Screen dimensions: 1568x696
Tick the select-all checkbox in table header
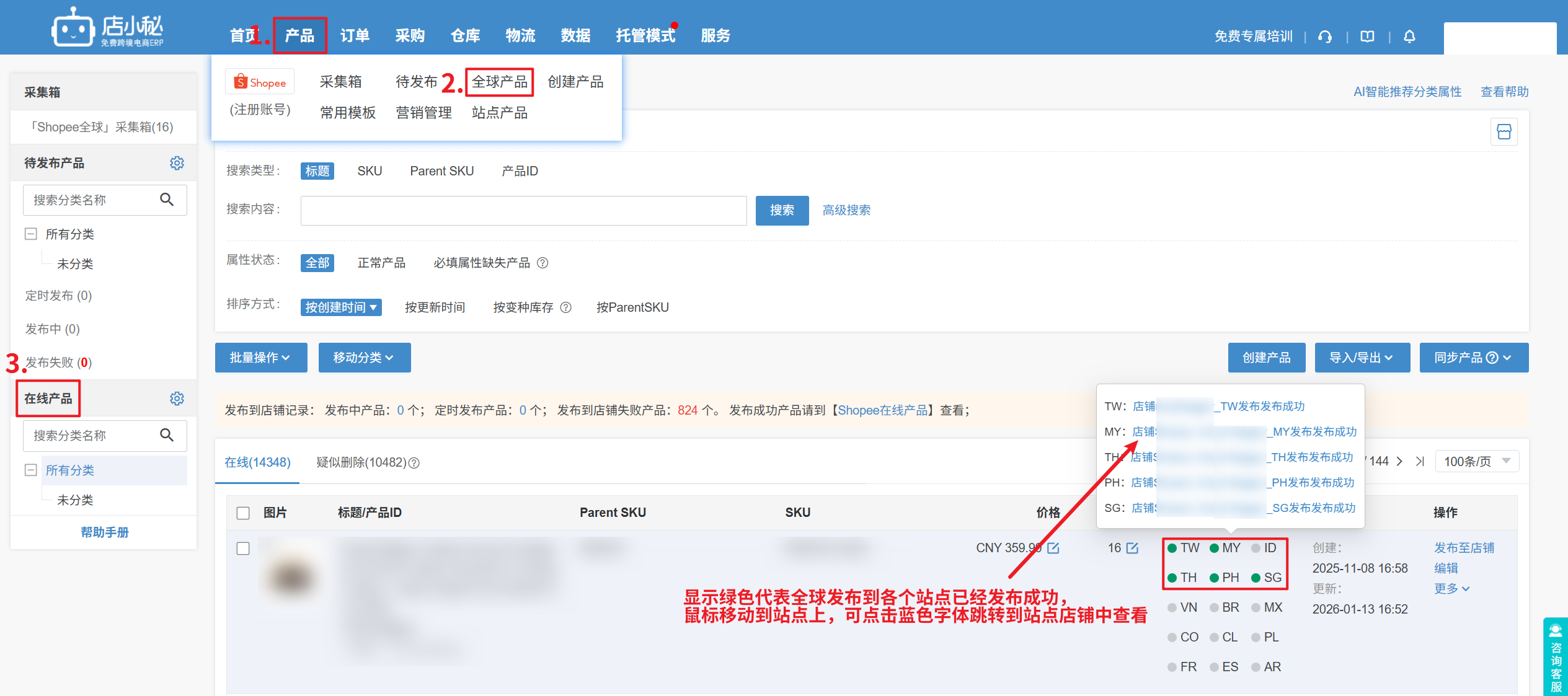[243, 513]
